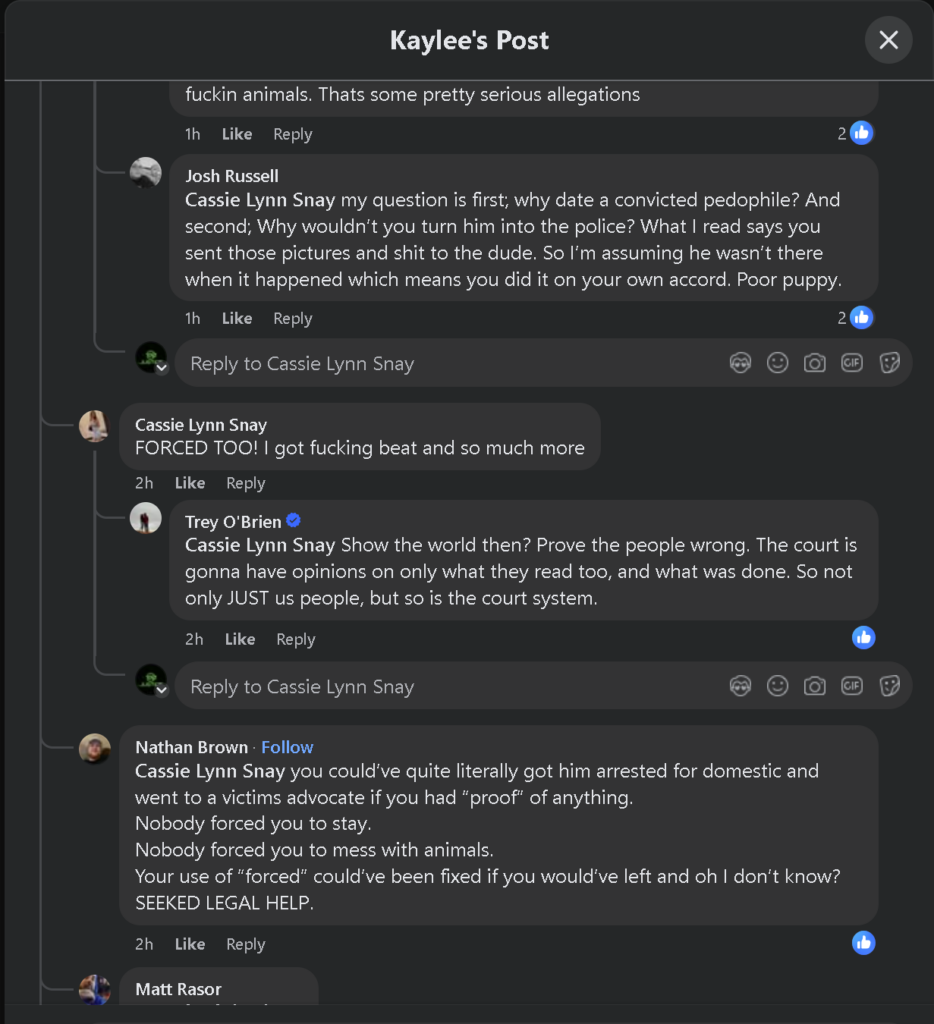The image size is (934, 1024).
Task: Close Kaylee's Post dialog
Action: pos(888,40)
